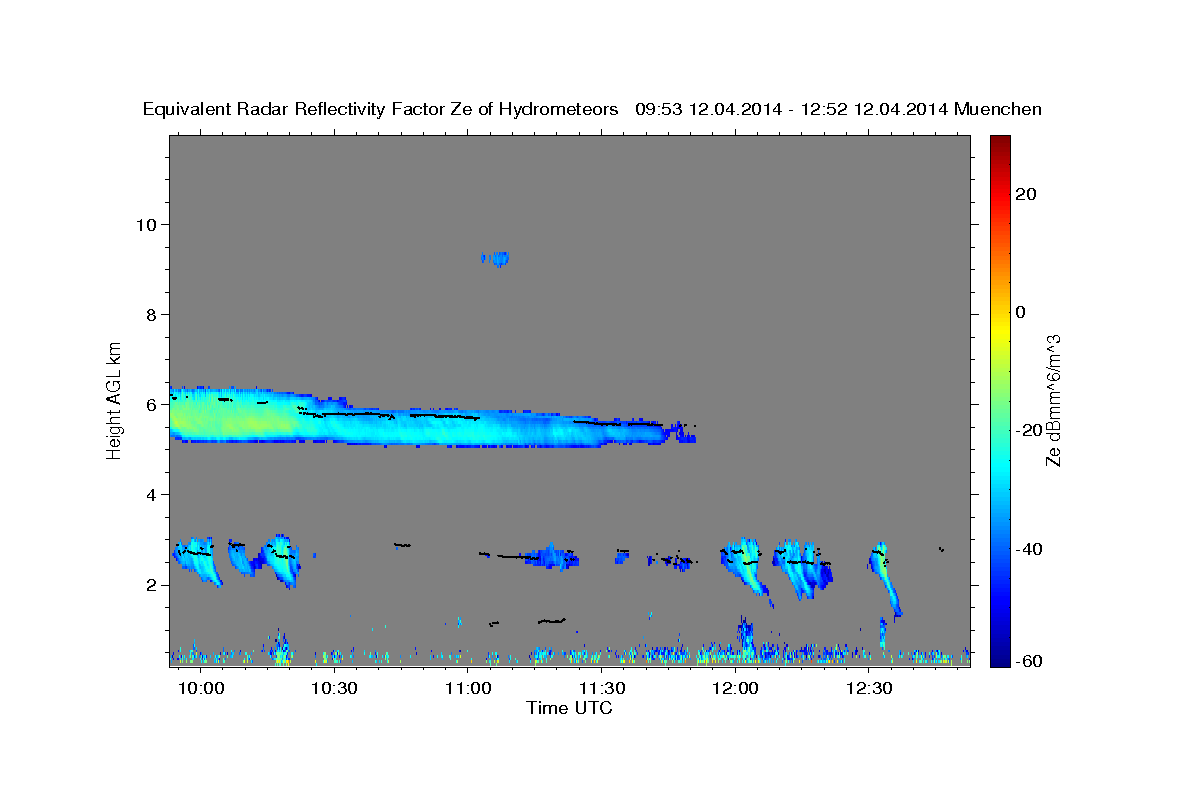
Task: Click the "12:00" time tick label
Action: [x=736, y=689]
